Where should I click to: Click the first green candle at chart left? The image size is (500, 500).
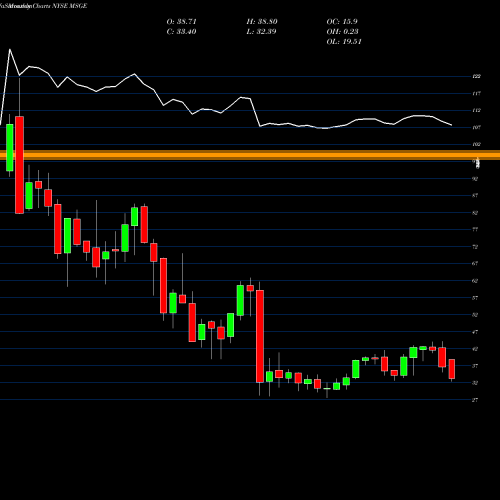(x=10, y=148)
